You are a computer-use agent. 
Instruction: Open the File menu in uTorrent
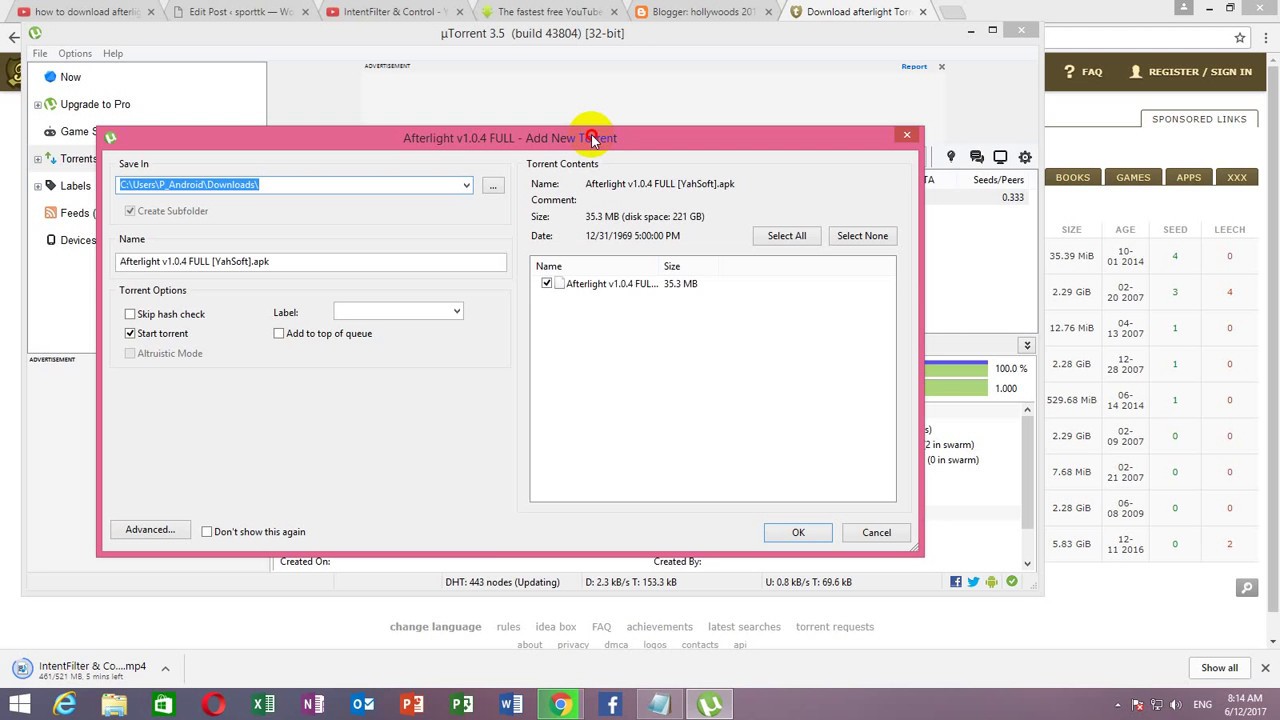39,53
